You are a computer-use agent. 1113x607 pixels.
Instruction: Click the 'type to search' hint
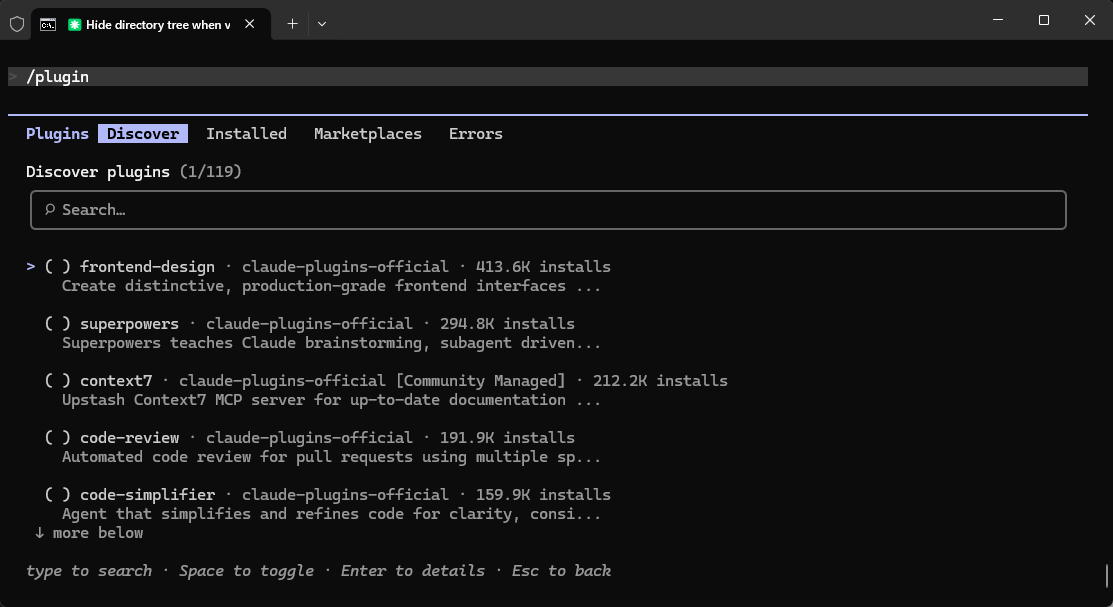tap(89, 571)
